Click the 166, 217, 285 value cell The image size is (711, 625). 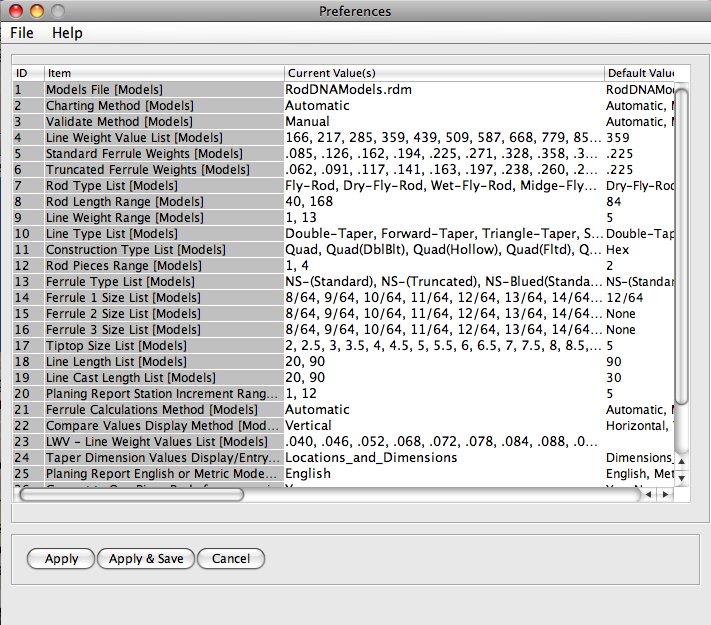[444, 137]
